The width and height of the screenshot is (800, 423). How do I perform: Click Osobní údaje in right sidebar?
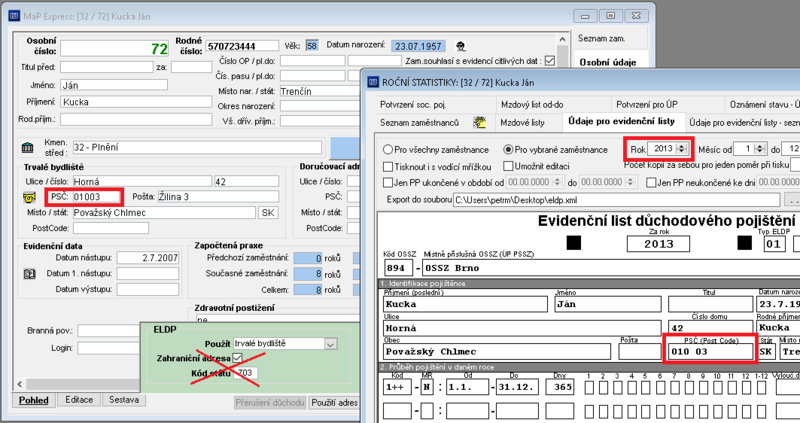tap(608, 62)
